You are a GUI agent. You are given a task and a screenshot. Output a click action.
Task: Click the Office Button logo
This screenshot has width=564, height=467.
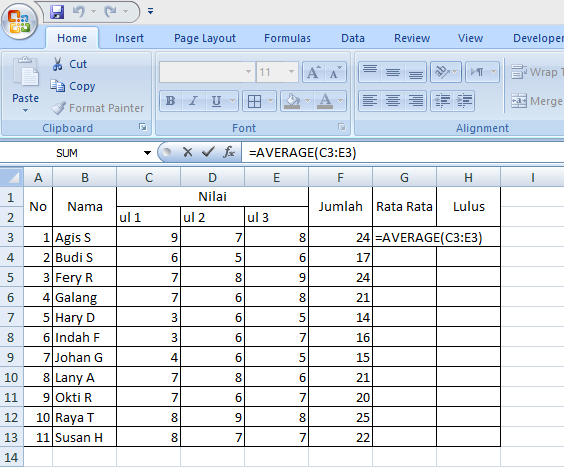click(x=19, y=21)
